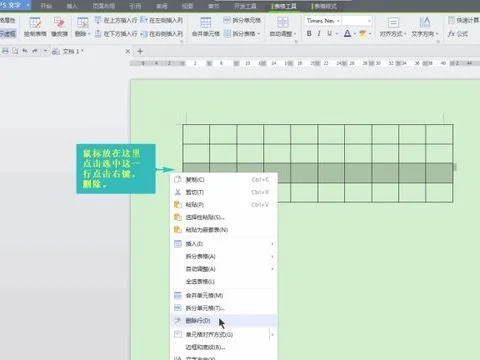This screenshot has width=480, height=360.
Task: Click Merge Cells (合并单元格) in ribbon
Action: (206, 27)
